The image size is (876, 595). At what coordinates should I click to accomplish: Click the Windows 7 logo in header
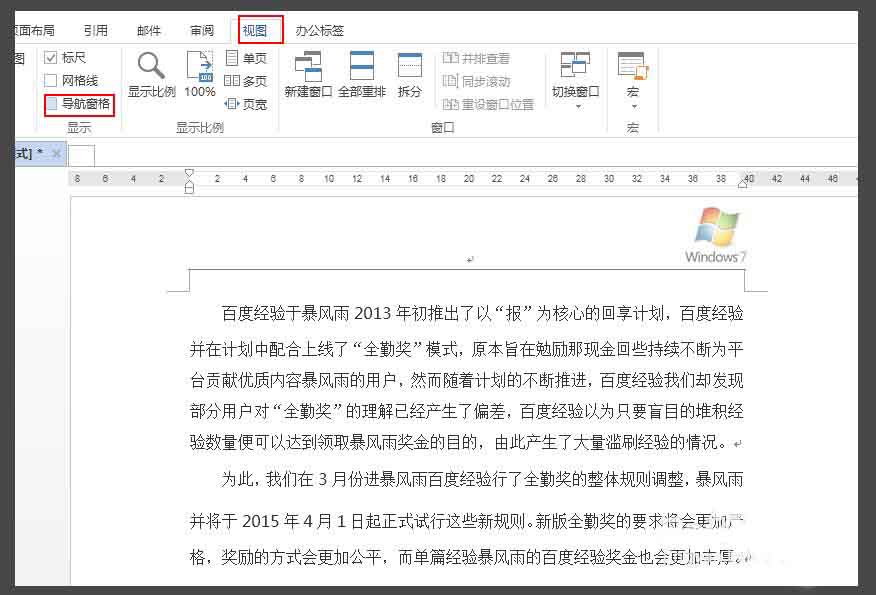[716, 235]
